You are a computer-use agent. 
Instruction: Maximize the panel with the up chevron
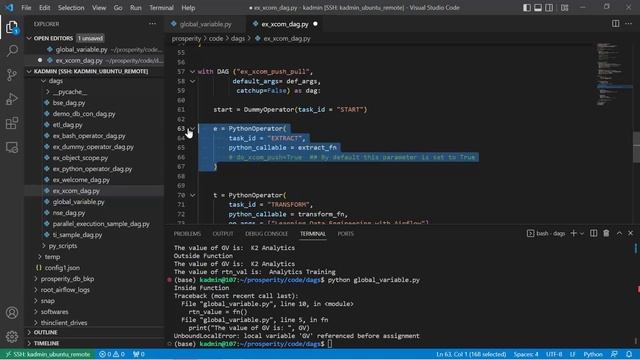[619, 233]
